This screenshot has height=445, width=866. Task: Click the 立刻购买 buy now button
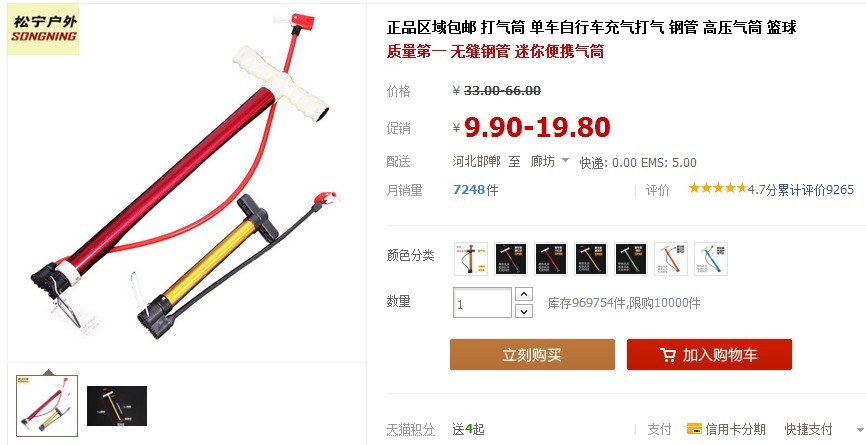[x=532, y=354]
